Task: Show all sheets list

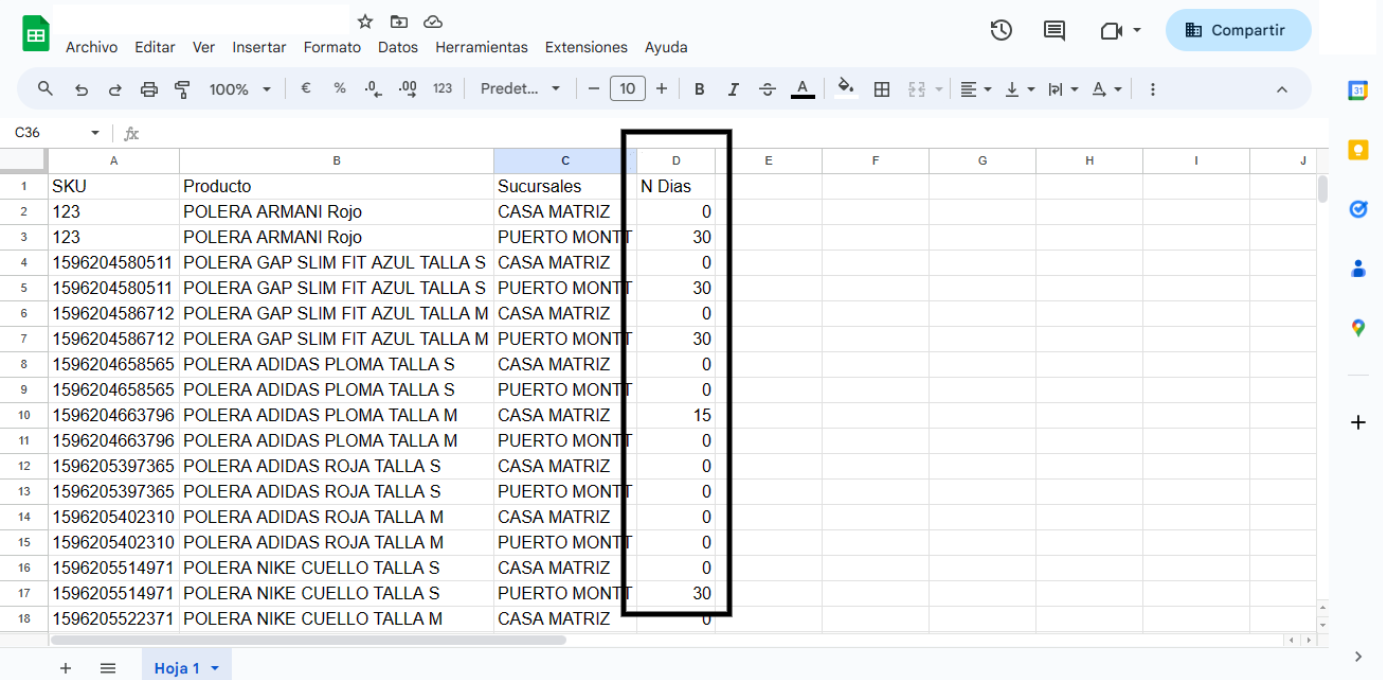Action: point(108,668)
